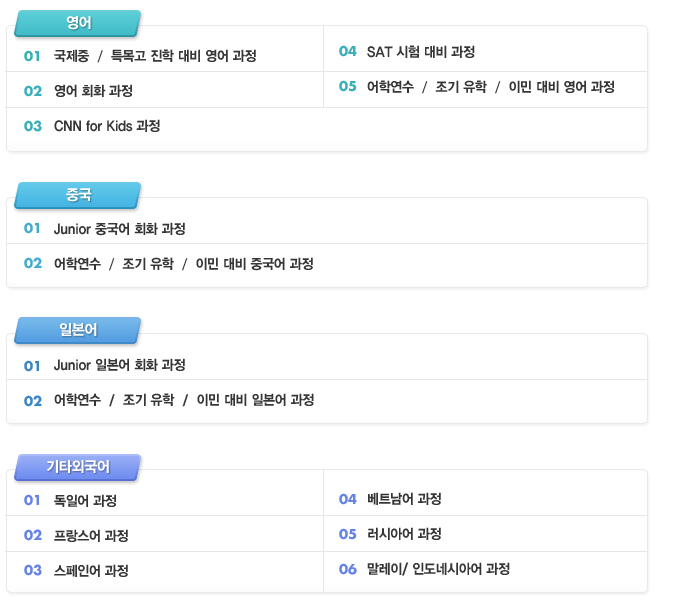Open SAT 시험 대비 과정
The width and height of the screenshot is (680, 615).
pos(421,52)
